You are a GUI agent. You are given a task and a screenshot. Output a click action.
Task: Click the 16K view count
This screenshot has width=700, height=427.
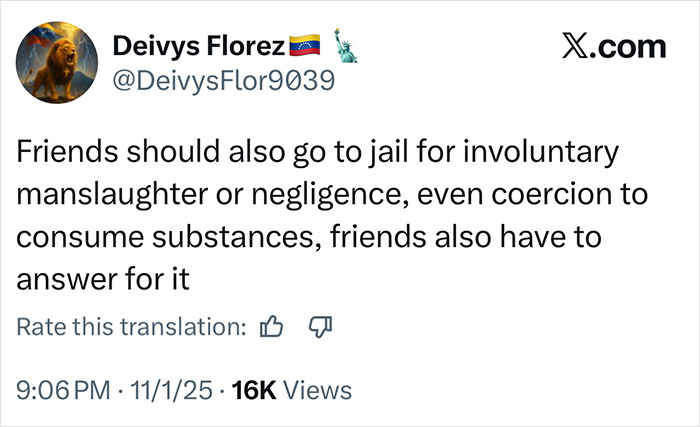pyautogui.click(x=253, y=386)
